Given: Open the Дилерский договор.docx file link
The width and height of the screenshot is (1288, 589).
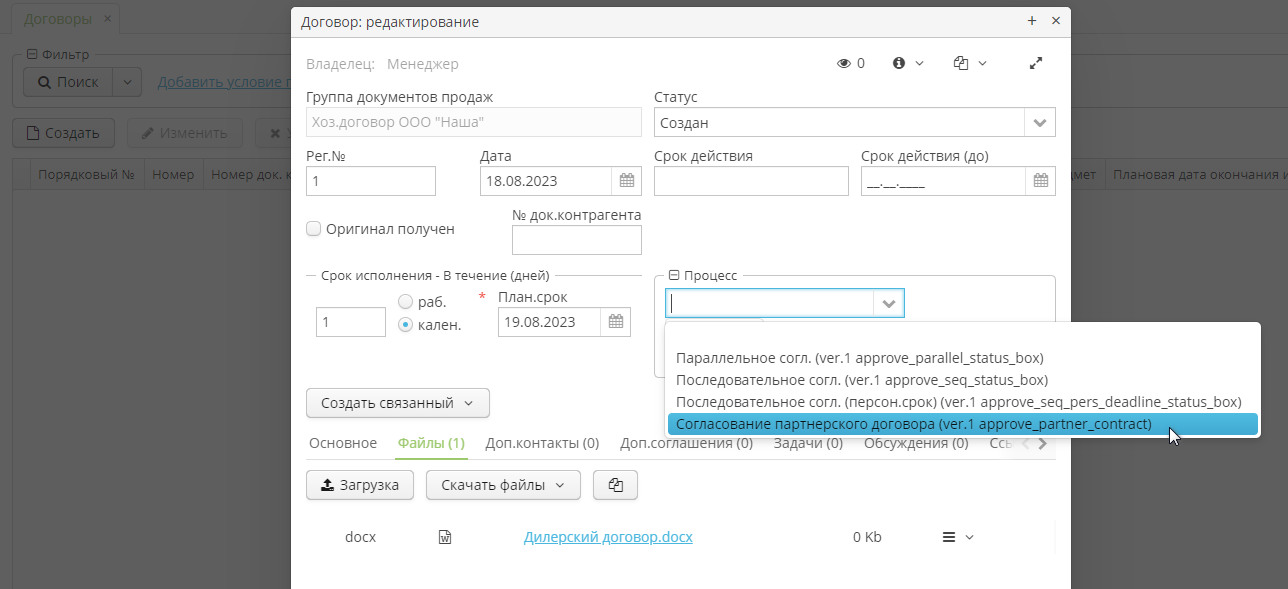Looking at the screenshot, I should (608, 537).
